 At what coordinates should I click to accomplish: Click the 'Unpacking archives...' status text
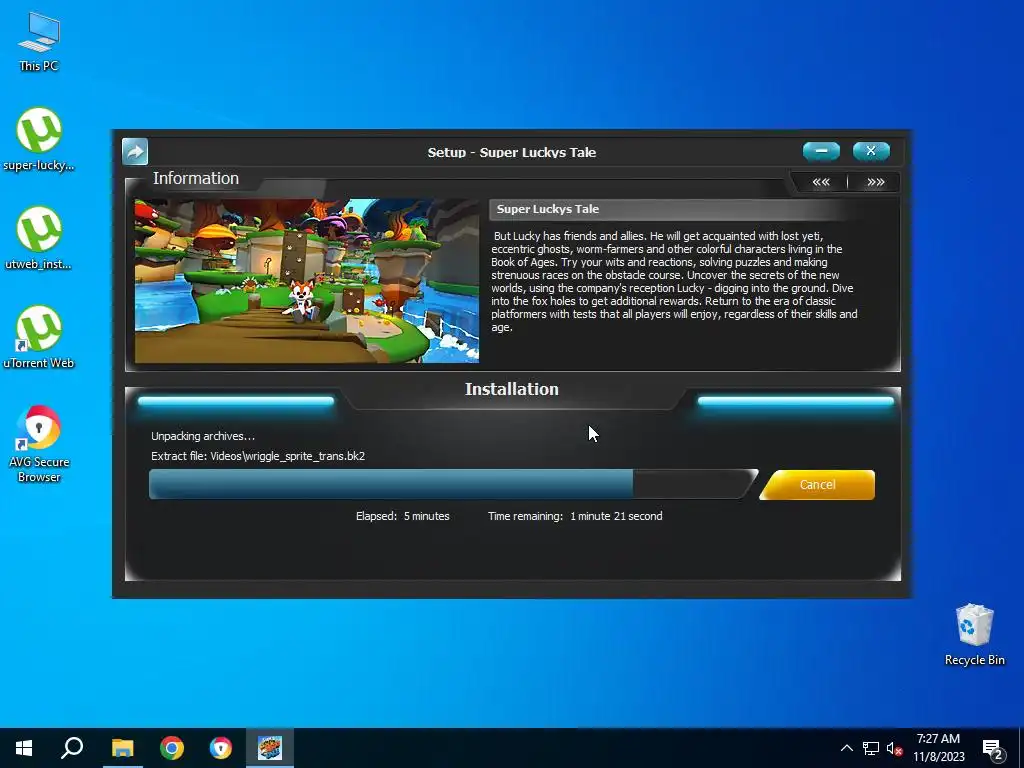(x=203, y=436)
